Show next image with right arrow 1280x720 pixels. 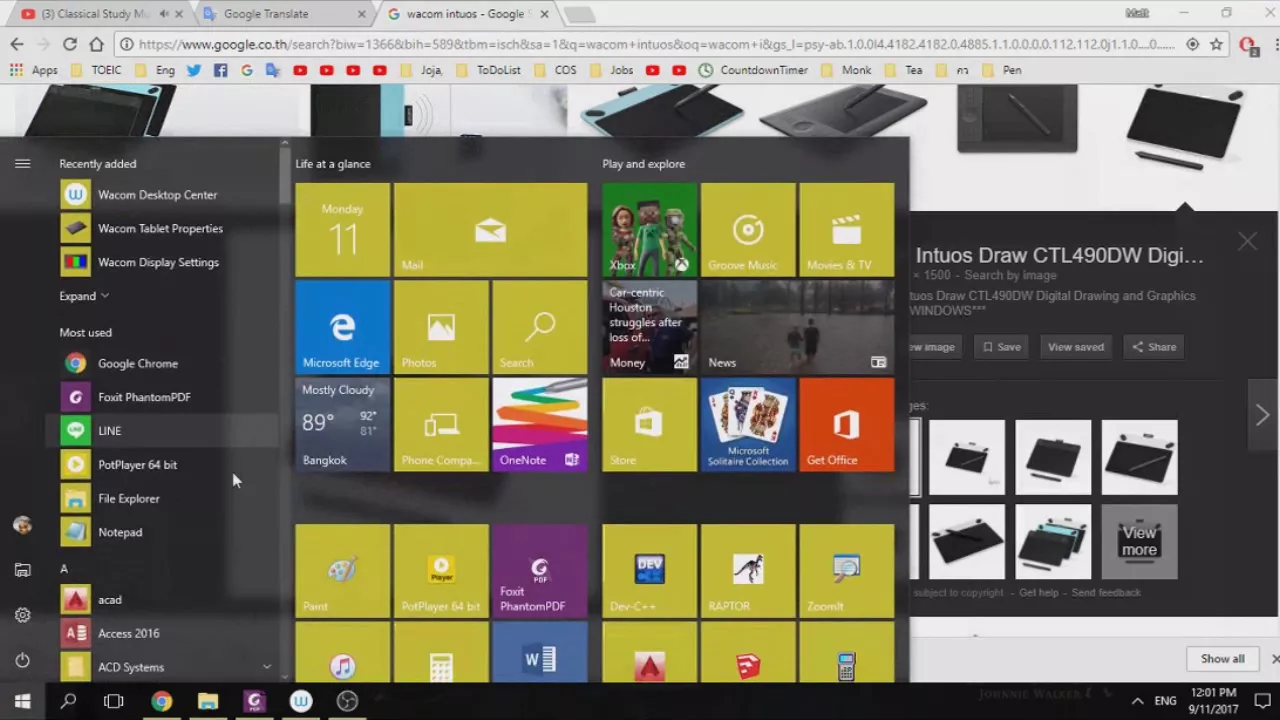1262,415
